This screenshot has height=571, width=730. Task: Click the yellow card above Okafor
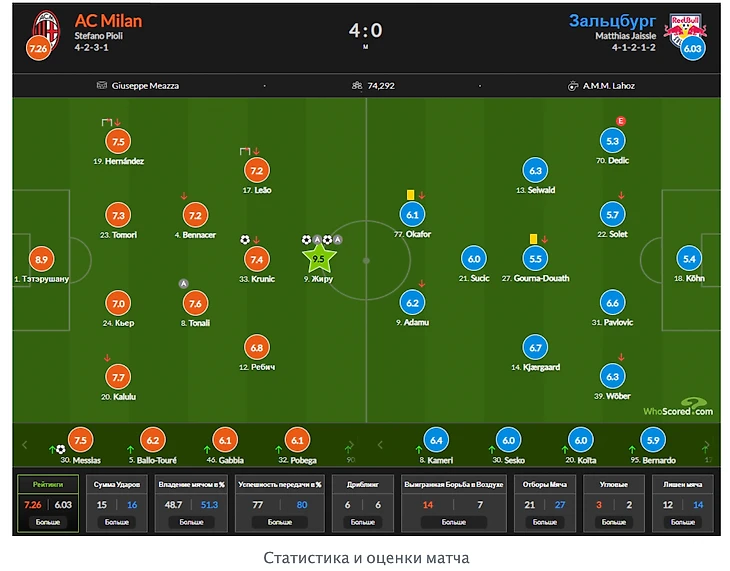410,194
